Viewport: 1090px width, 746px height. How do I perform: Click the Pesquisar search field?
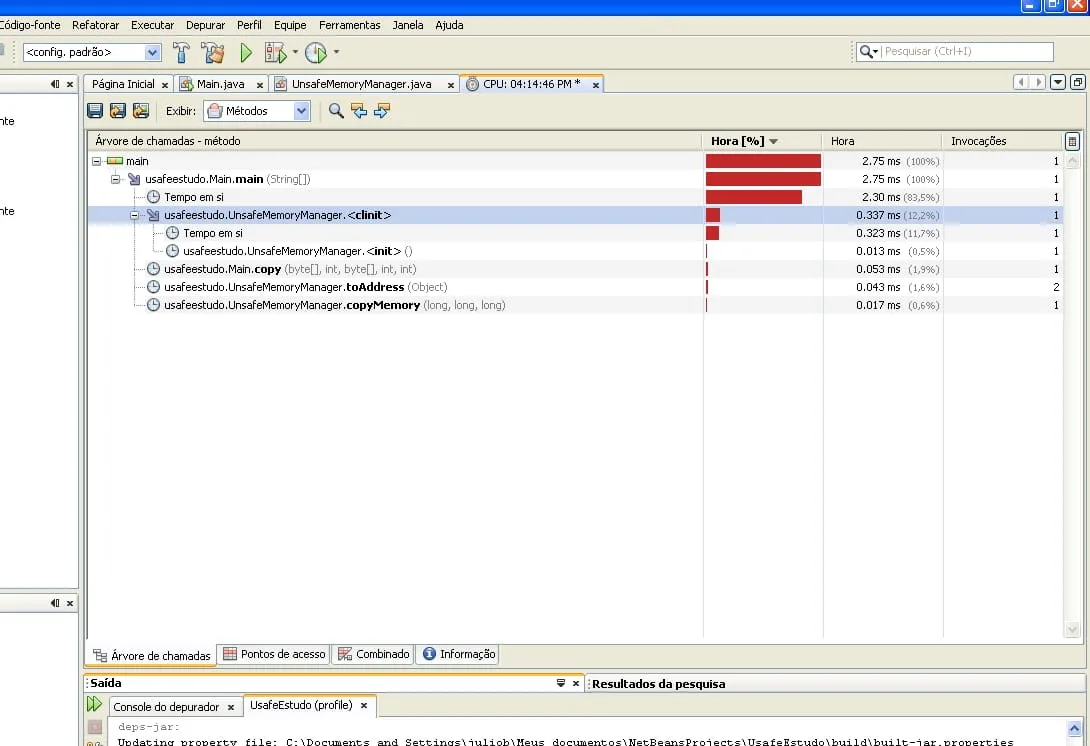[967, 51]
